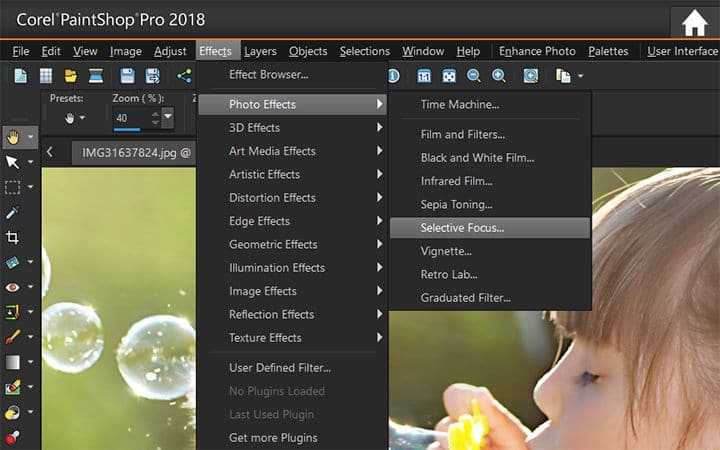Expand the 3D Effects submenu
Viewport: 720px width, 450px height.
tap(292, 128)
